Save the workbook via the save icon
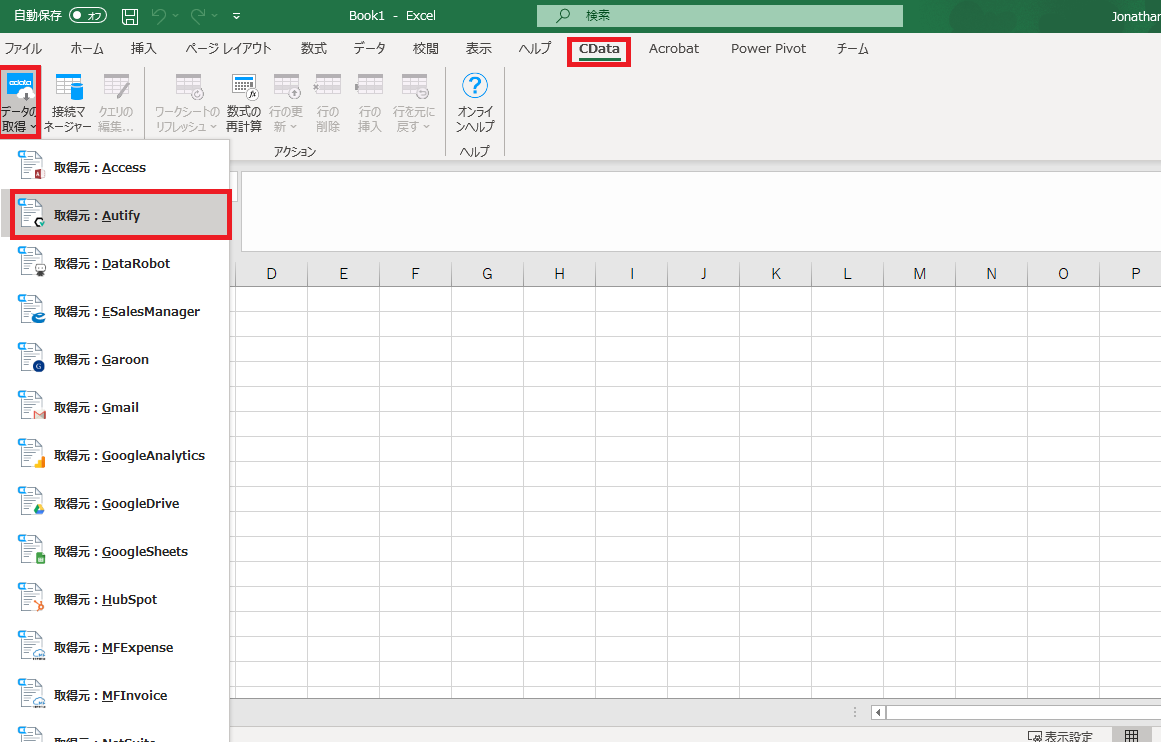 point(129,15)
